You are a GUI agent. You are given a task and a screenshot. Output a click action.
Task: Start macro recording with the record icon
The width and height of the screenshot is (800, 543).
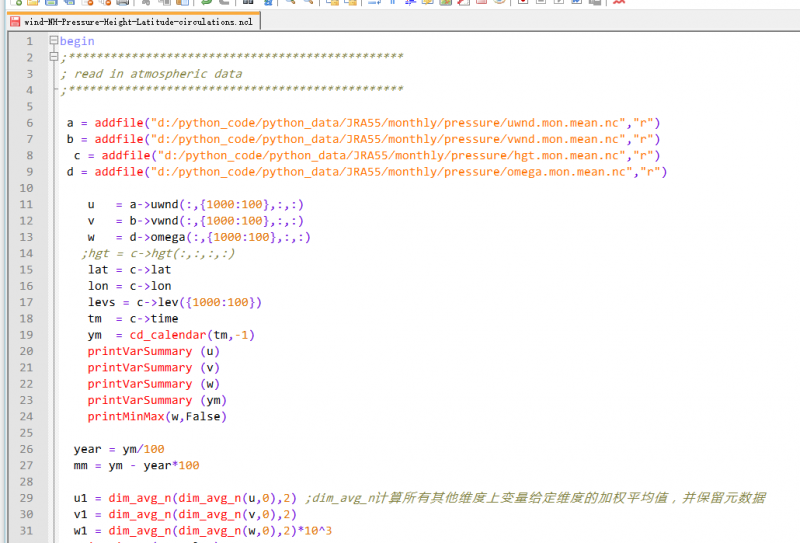(522, 2)
